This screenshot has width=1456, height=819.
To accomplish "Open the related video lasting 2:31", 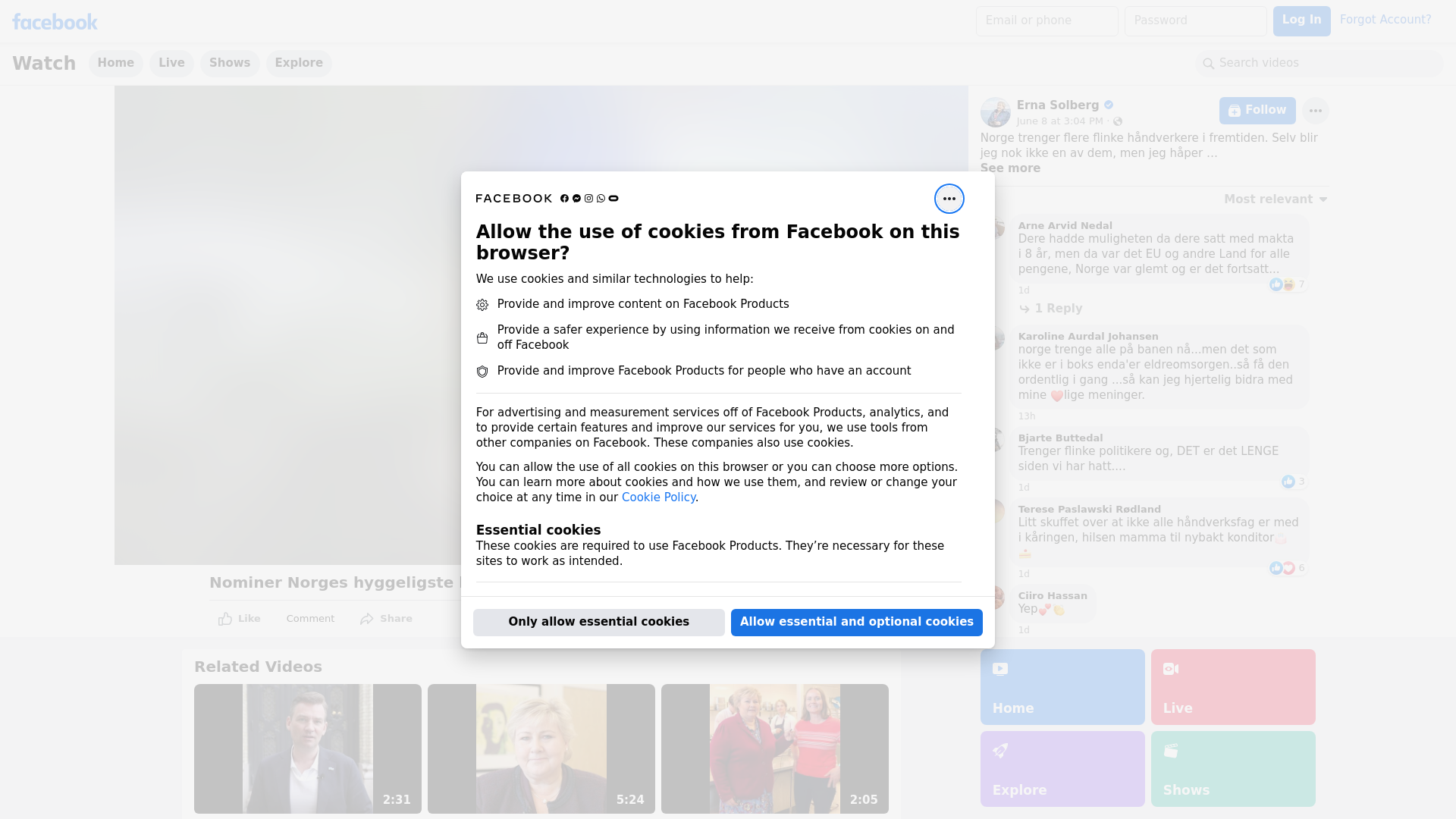I will pos(308,749).
